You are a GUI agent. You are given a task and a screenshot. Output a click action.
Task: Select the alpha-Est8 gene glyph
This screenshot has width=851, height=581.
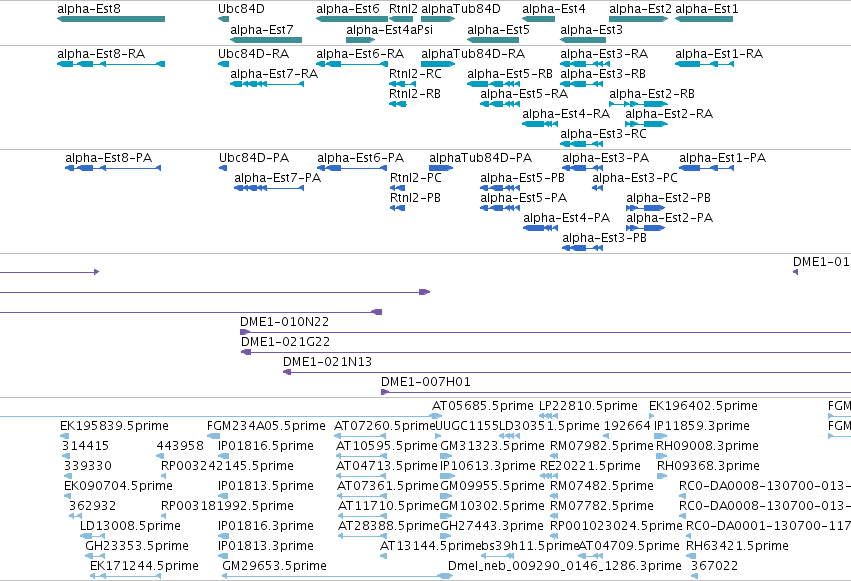(111, 19)
